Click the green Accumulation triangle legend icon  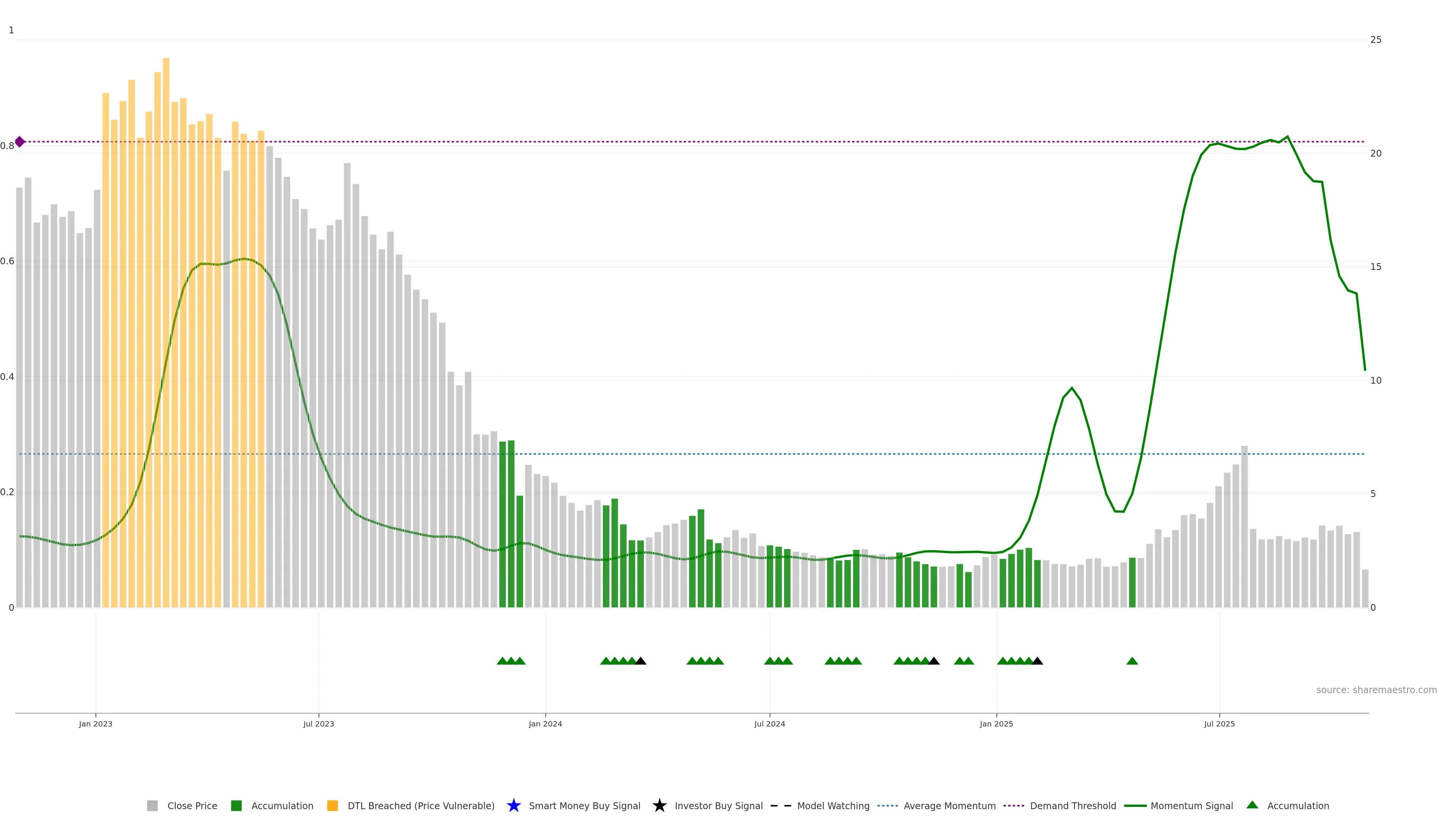click(x=1252, y=805)
